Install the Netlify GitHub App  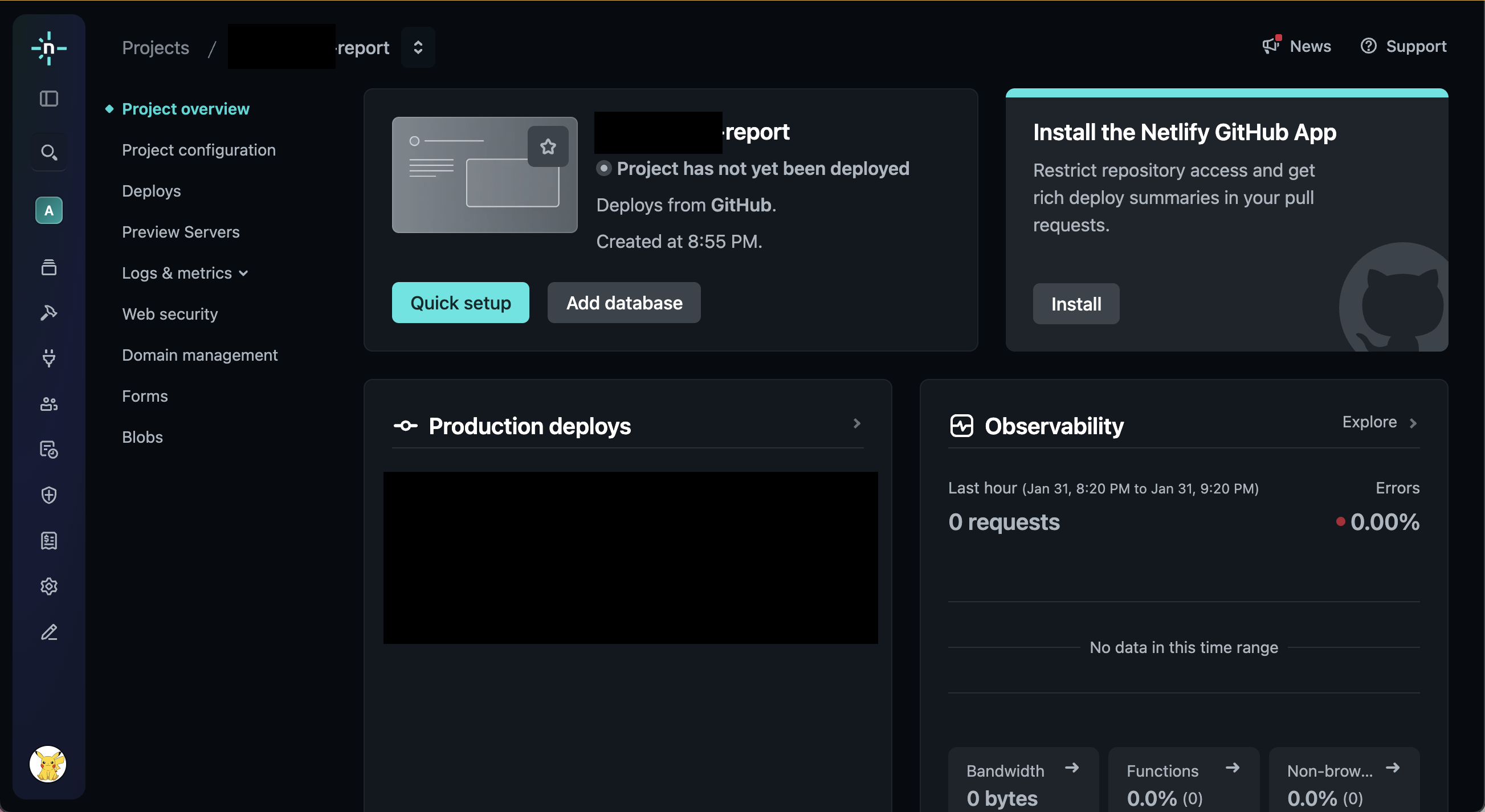[1076, 304]
